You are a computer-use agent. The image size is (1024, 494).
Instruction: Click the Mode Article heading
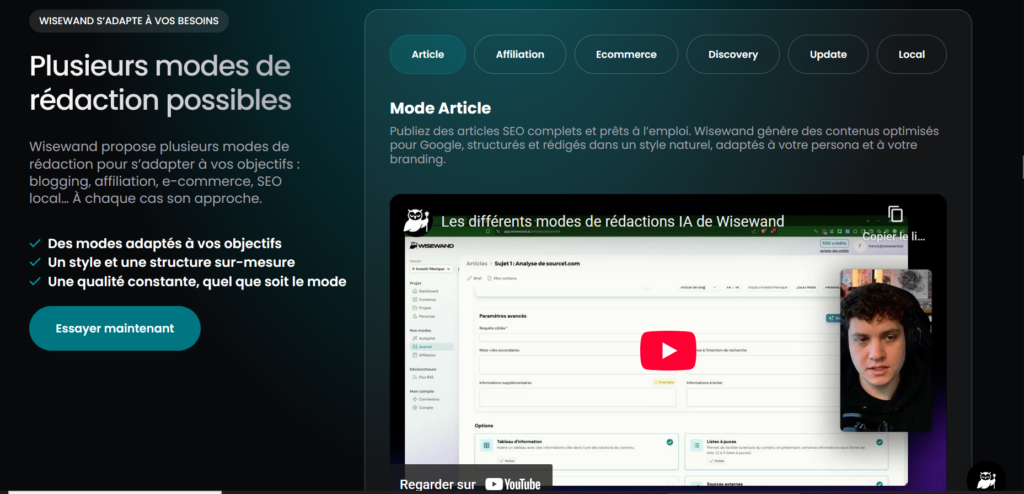point(440,108)
